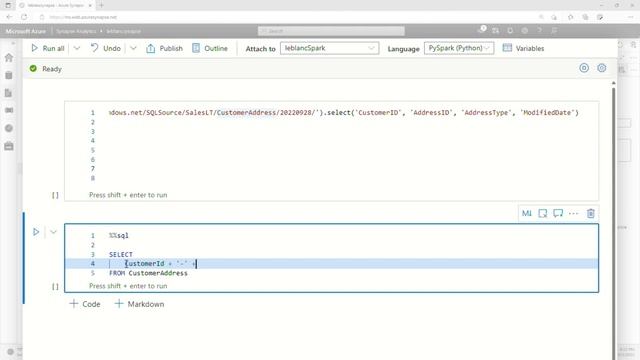Viewport: 640px width, 360px height.
Task: Open a new browser tab with plus
Action: (x=102, y=5)
